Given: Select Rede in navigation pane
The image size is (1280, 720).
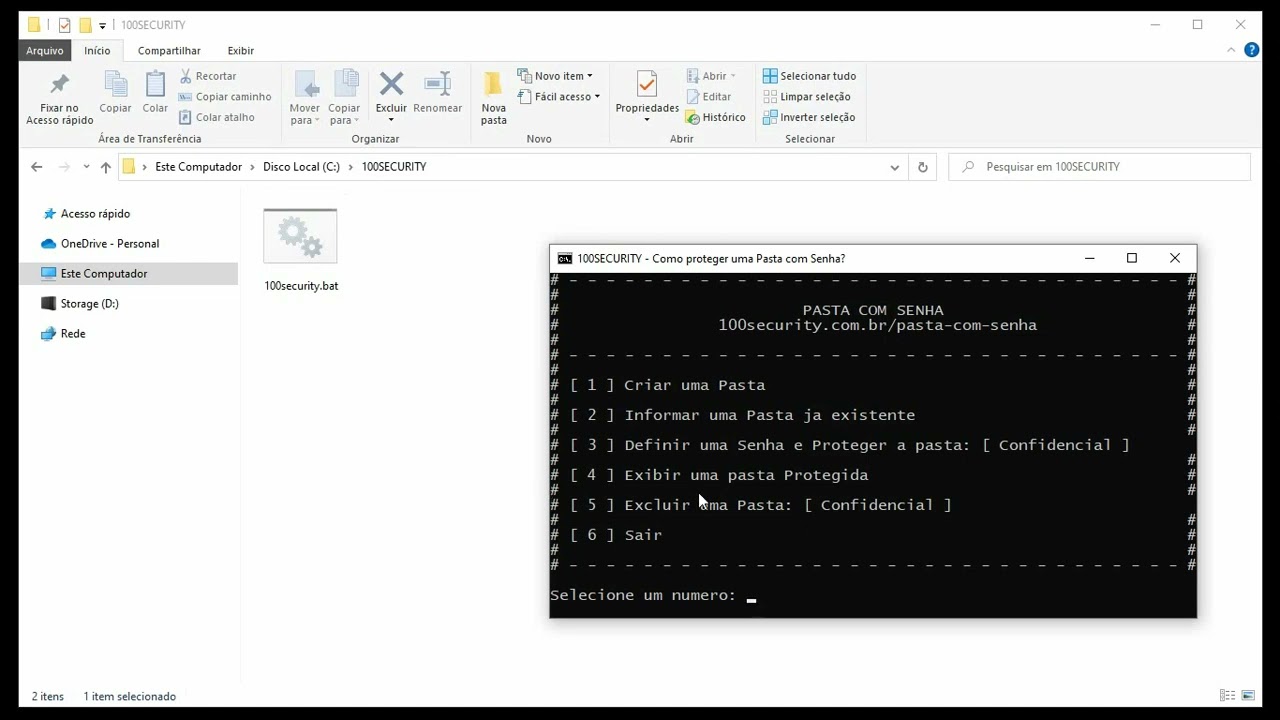Looking at the screenshot, I should pos(73,334).
